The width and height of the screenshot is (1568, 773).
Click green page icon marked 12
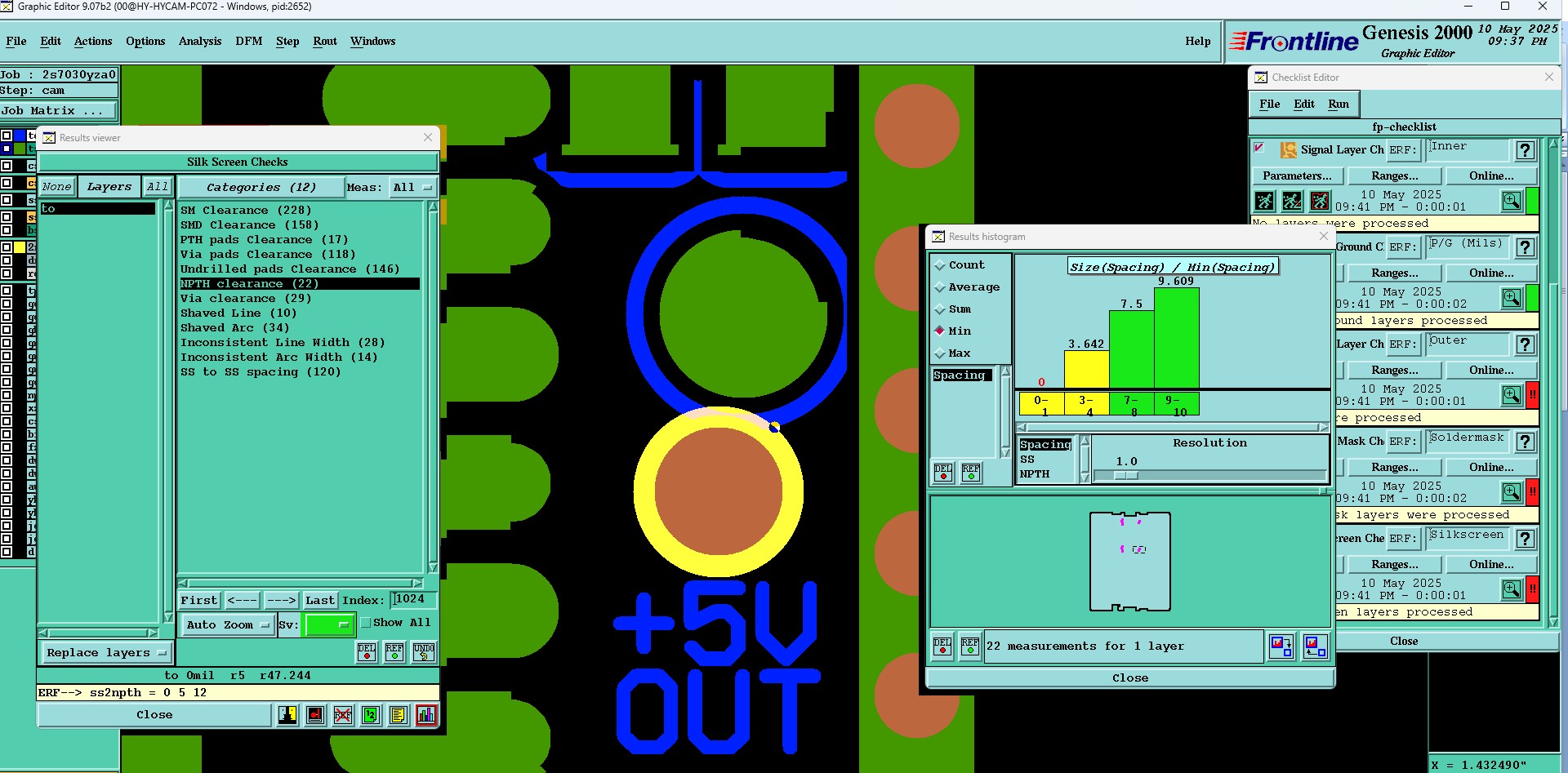pyautogui.click(x=371, y=715)
